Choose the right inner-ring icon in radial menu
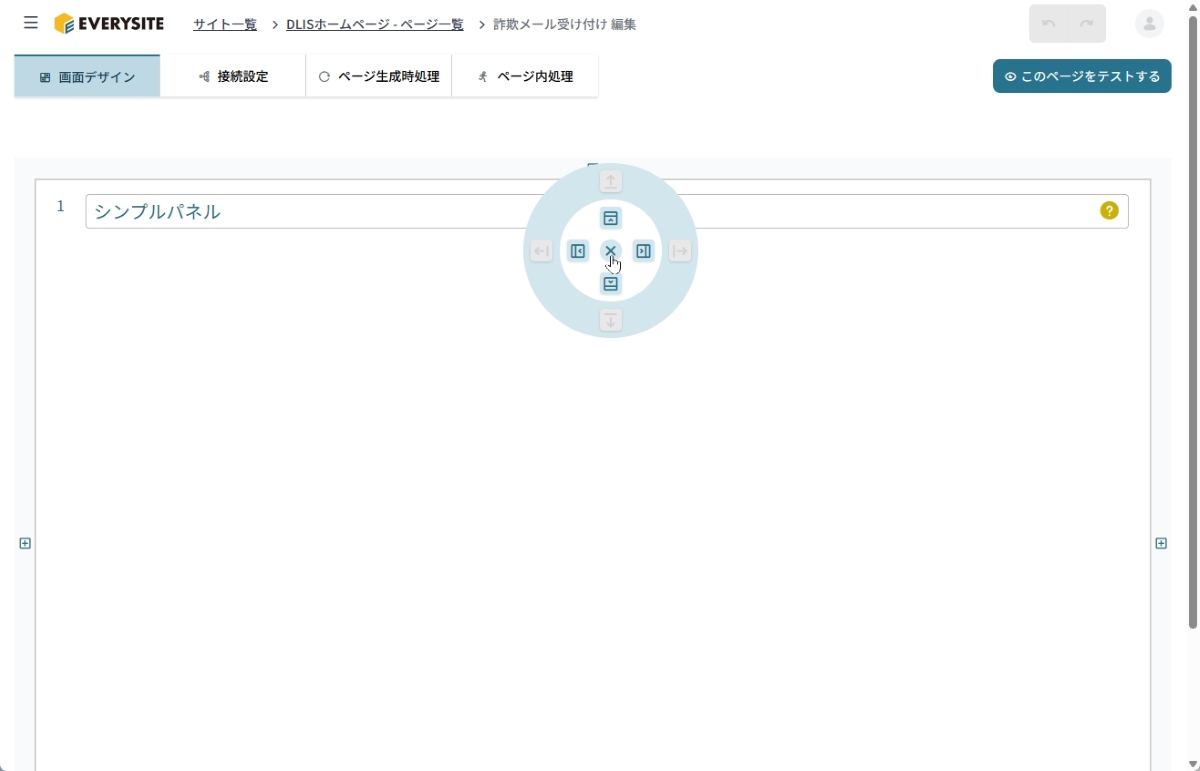This screenshot has height=771, width=1200. pos(643,251)
